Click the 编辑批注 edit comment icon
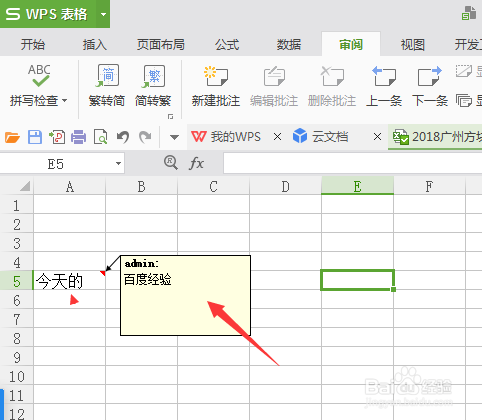 tap(274, 76)
